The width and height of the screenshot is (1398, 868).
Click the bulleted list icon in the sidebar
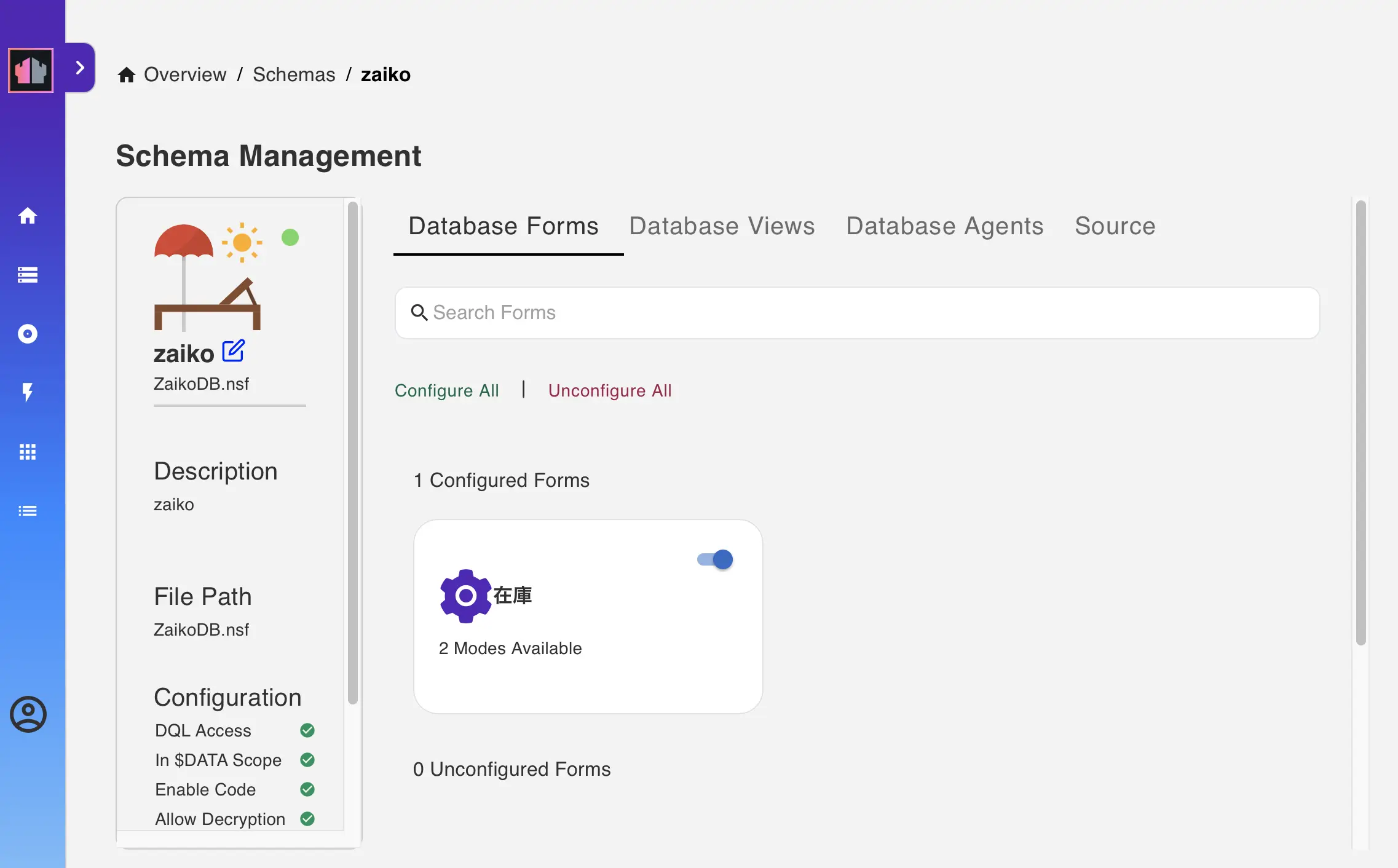pos(28,511)
